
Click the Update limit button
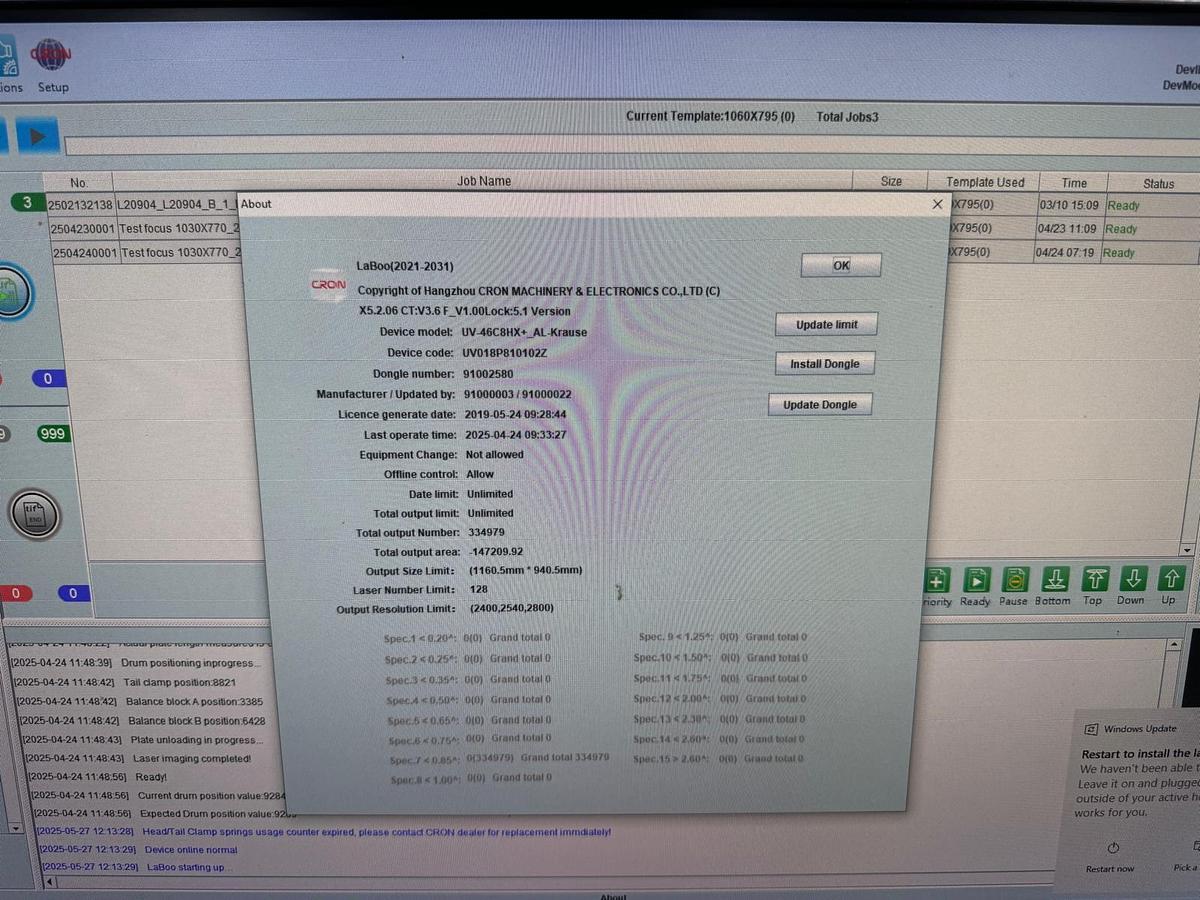pos(826,324)
